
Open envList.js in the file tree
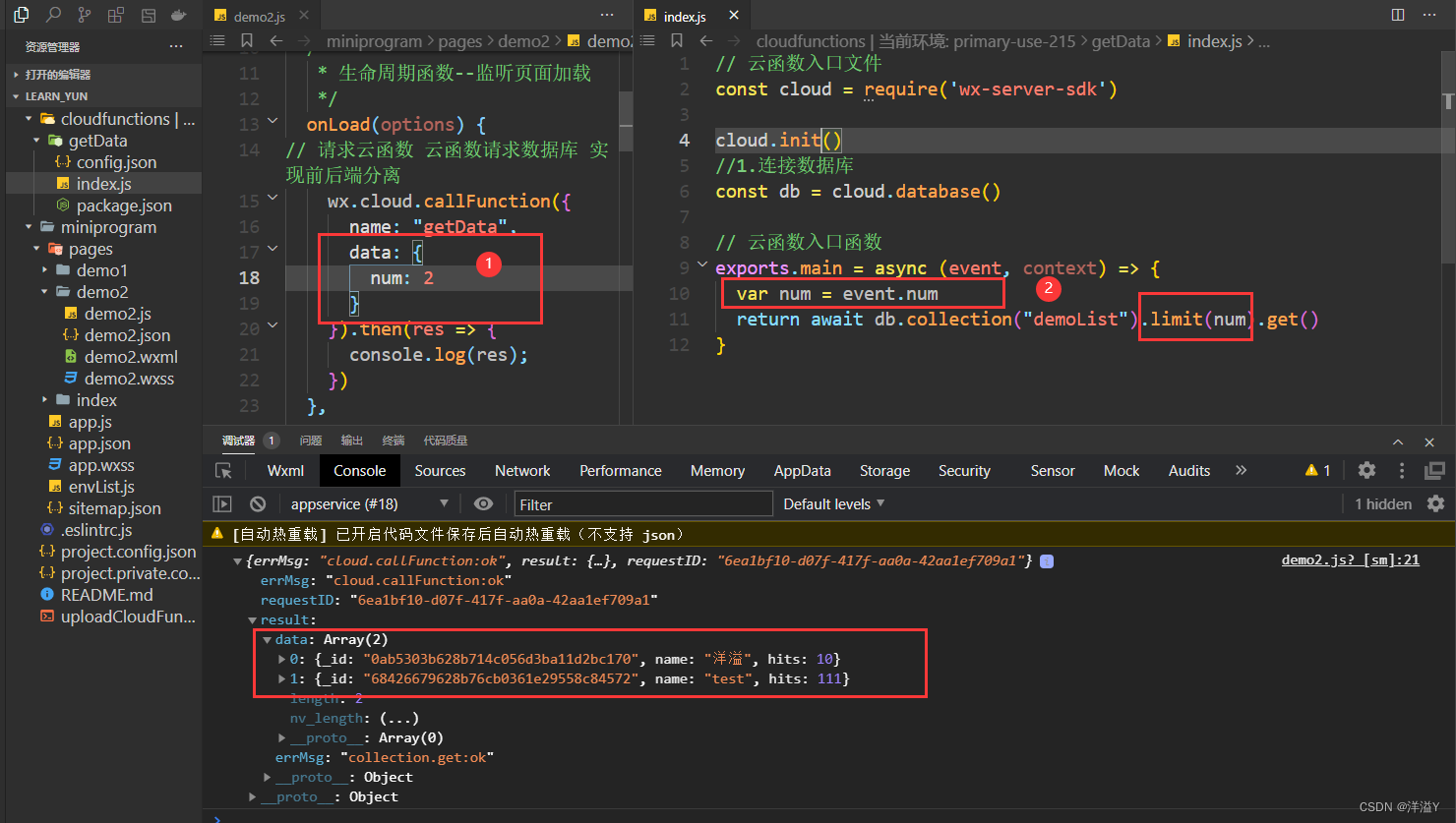tap(101, 487)
